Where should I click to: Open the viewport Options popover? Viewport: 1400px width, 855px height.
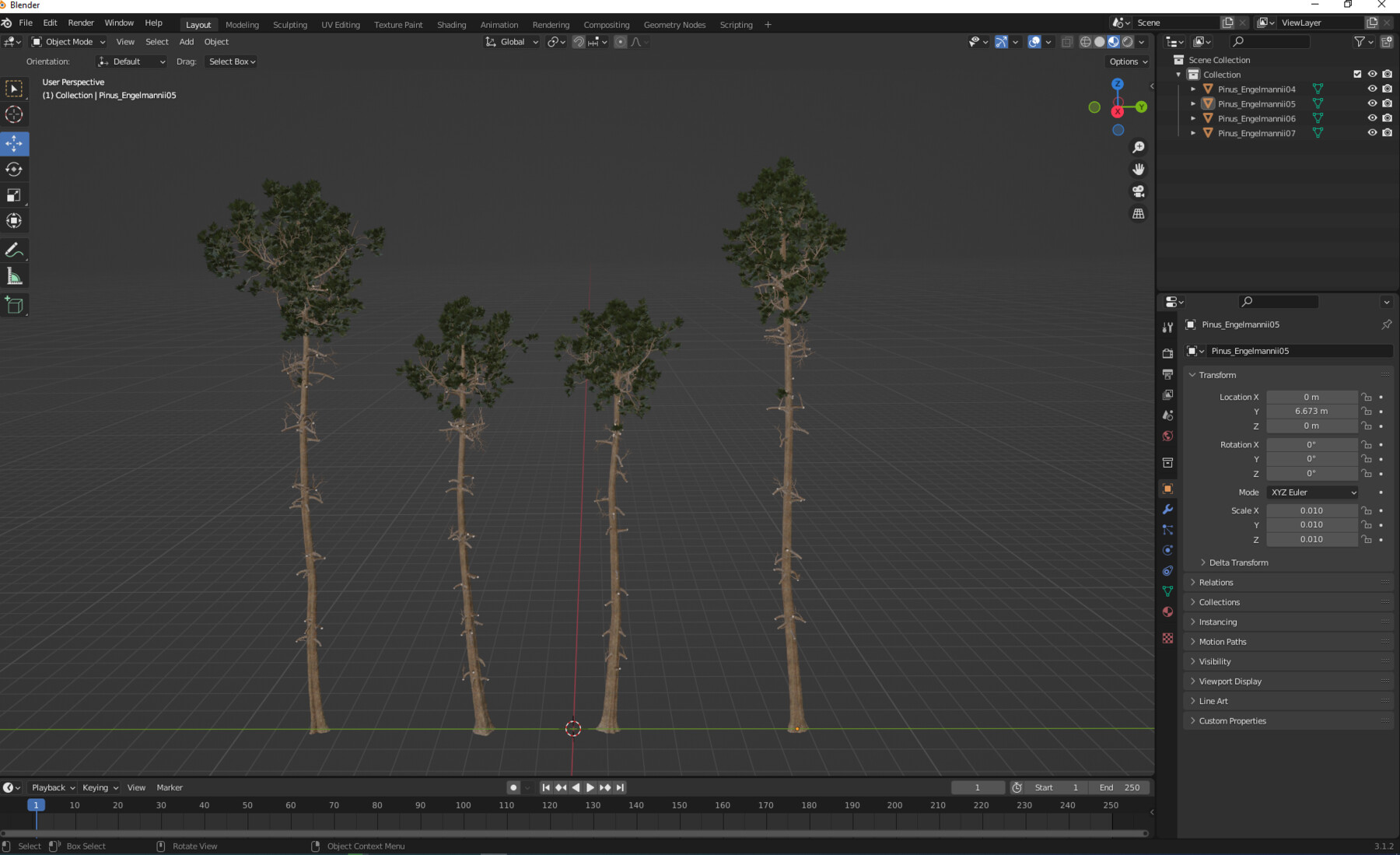click(1126, 61)
